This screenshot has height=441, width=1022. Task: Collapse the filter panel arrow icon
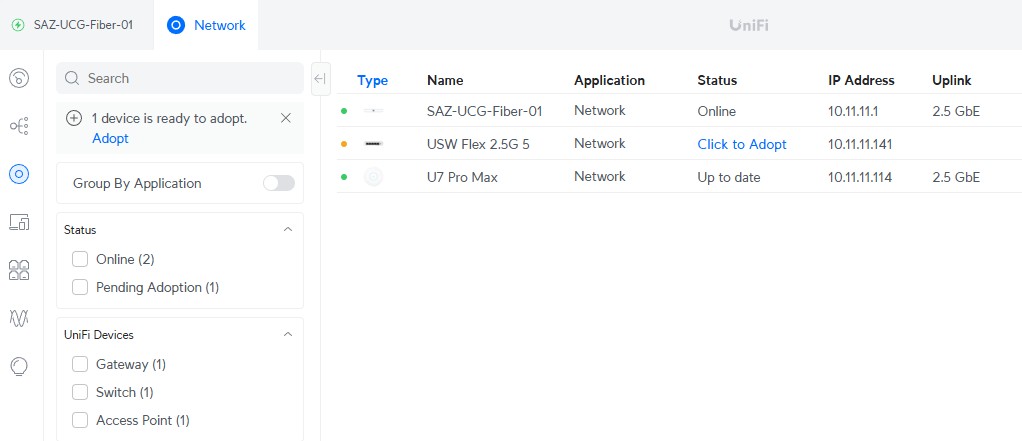click(321, 78)
